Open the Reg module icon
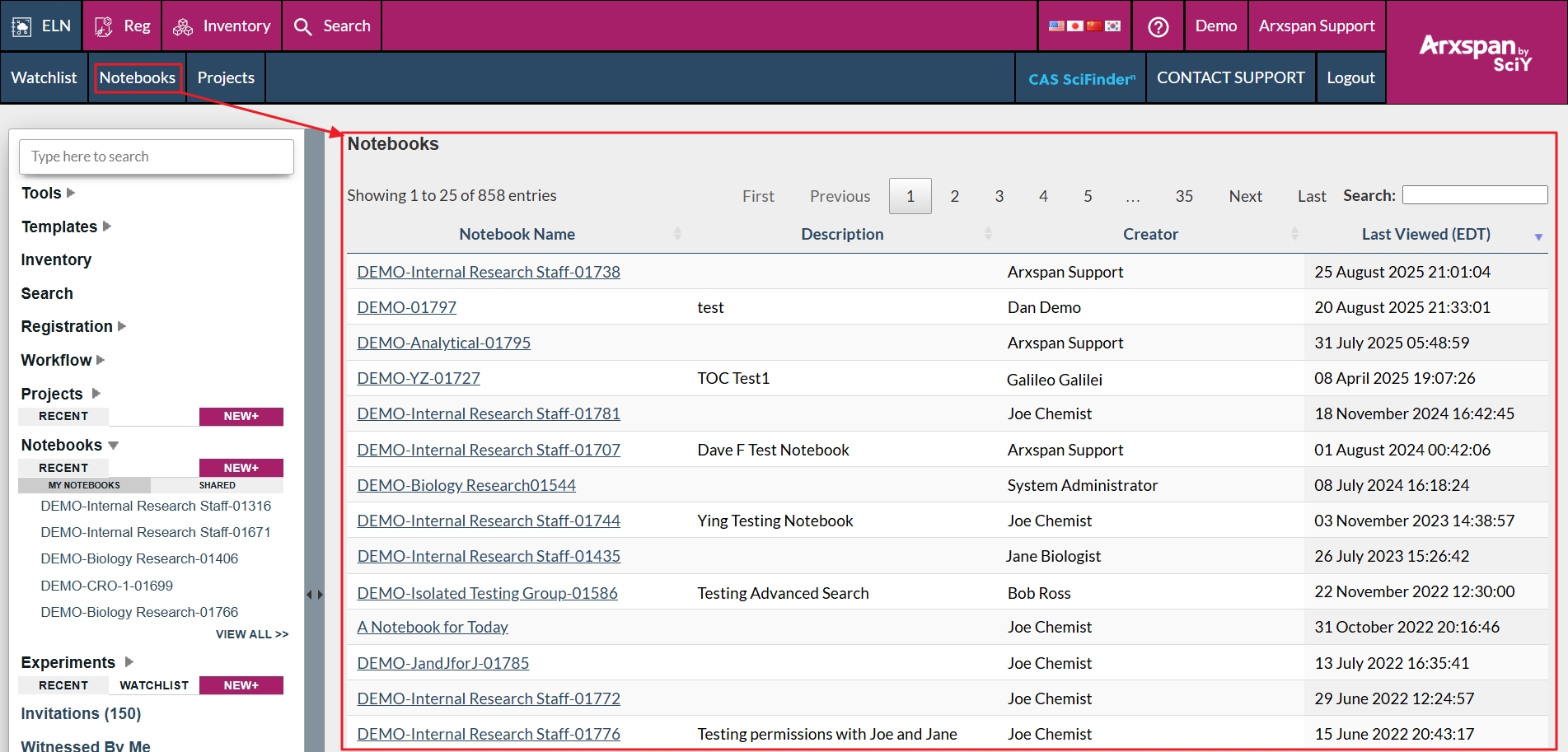 (x=104, y=26)
